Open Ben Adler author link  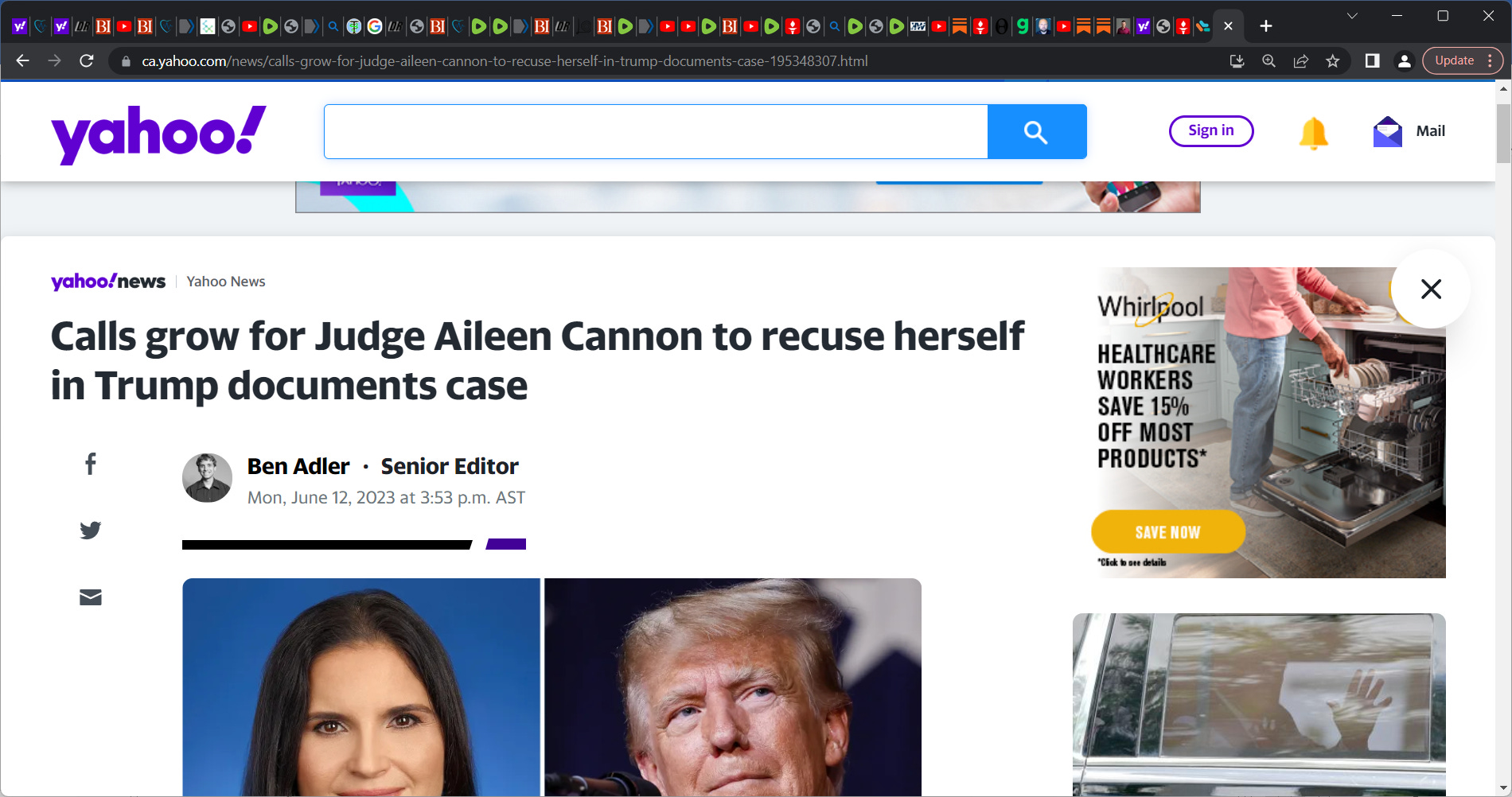[298, 466]
